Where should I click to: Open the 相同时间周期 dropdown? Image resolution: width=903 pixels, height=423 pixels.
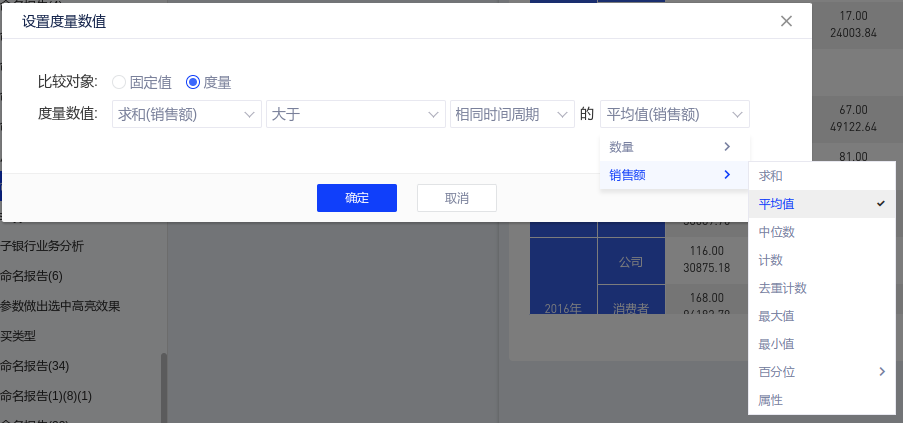tap(512, 114)
